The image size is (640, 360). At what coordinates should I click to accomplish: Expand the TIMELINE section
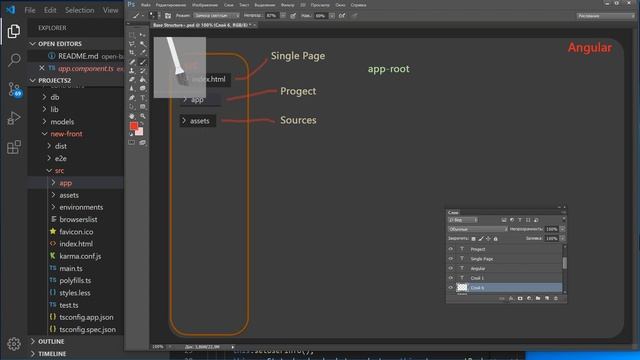(52, 353)
